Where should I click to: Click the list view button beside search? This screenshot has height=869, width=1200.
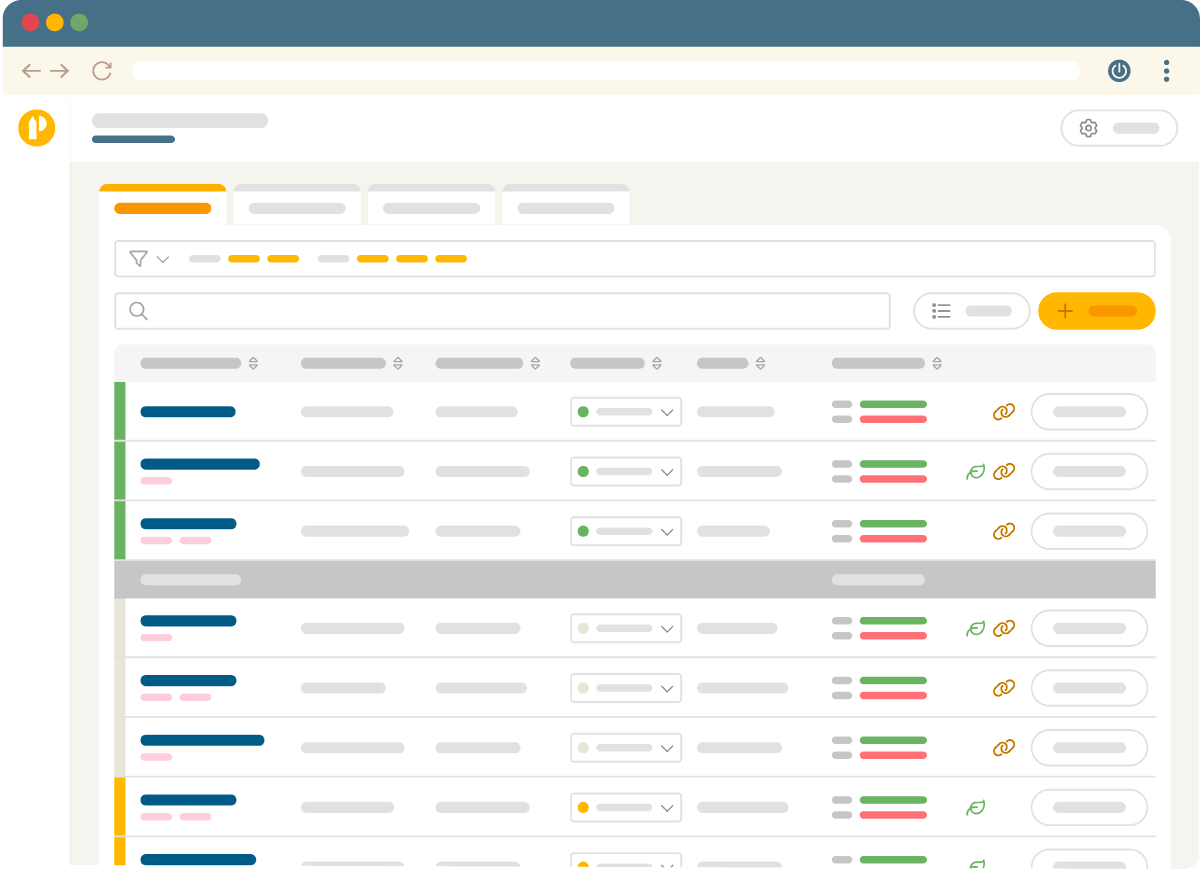[x=971, y=311]
